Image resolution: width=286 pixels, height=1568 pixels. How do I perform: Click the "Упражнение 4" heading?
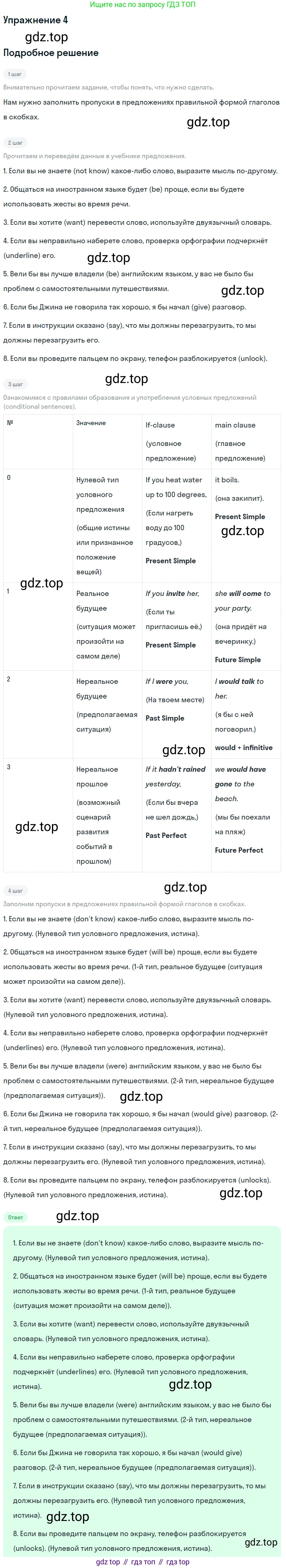35,20
